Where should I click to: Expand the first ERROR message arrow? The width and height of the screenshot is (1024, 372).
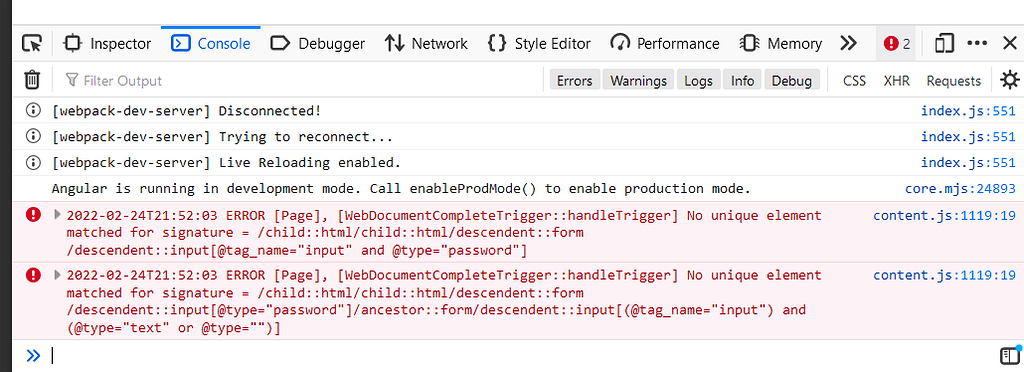point(57,214)
